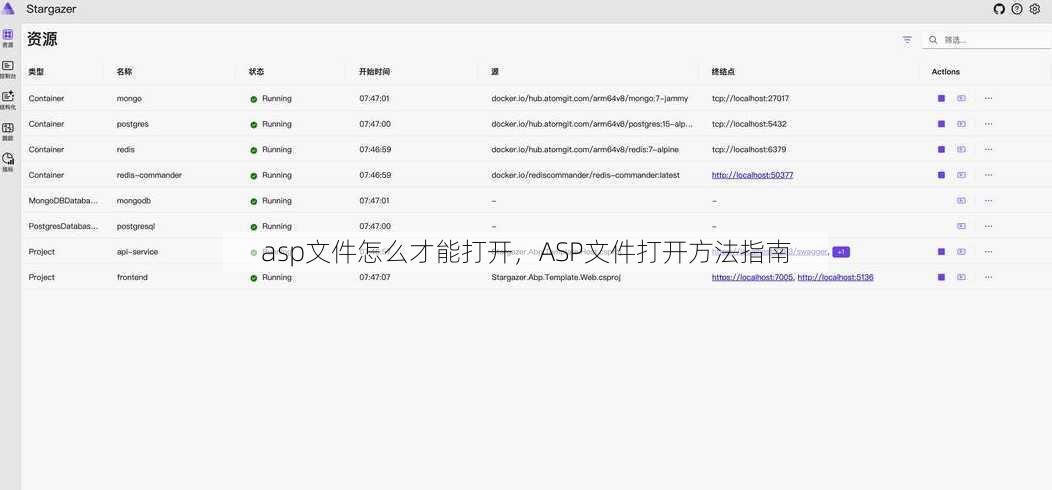This screenshot has width=1052, height=490.
Task: Select the redis-commander name cell
Action: pyautogui.click(x=149, y=175)
